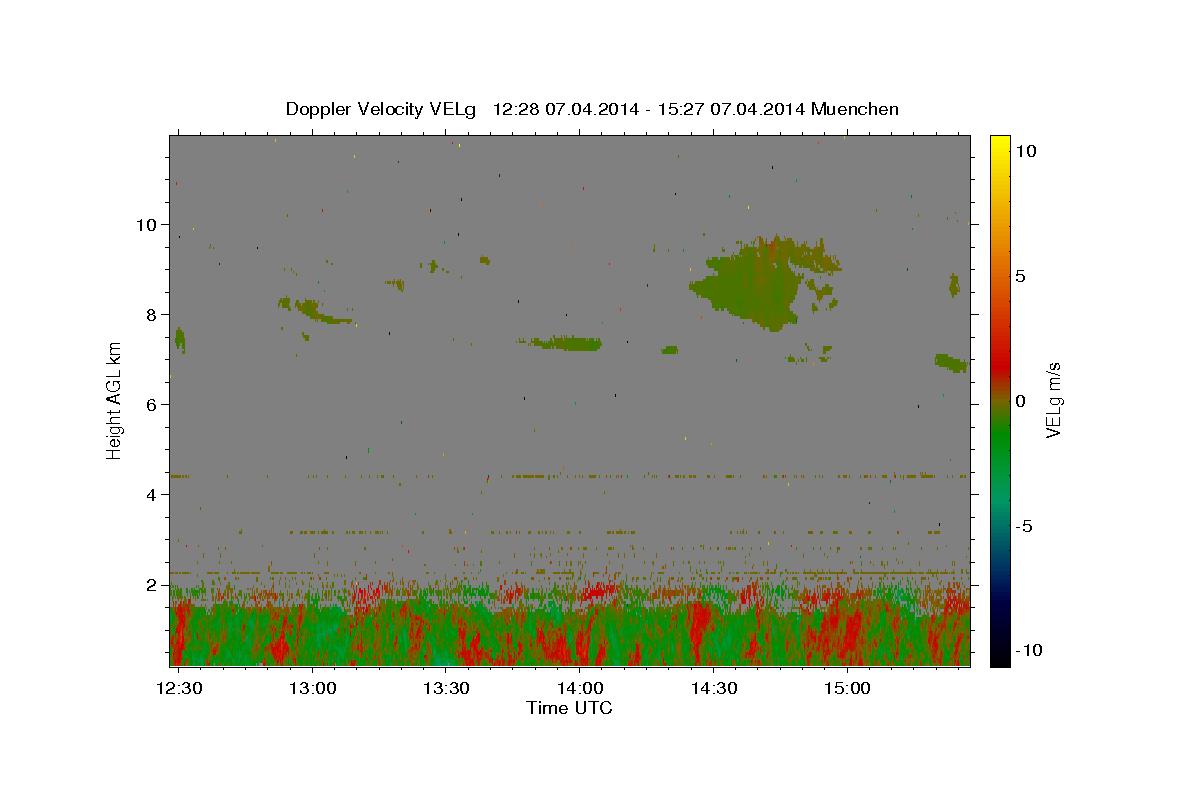
Task: Click the 'Height AGL km' y-axis label
Action: point(115,400)
